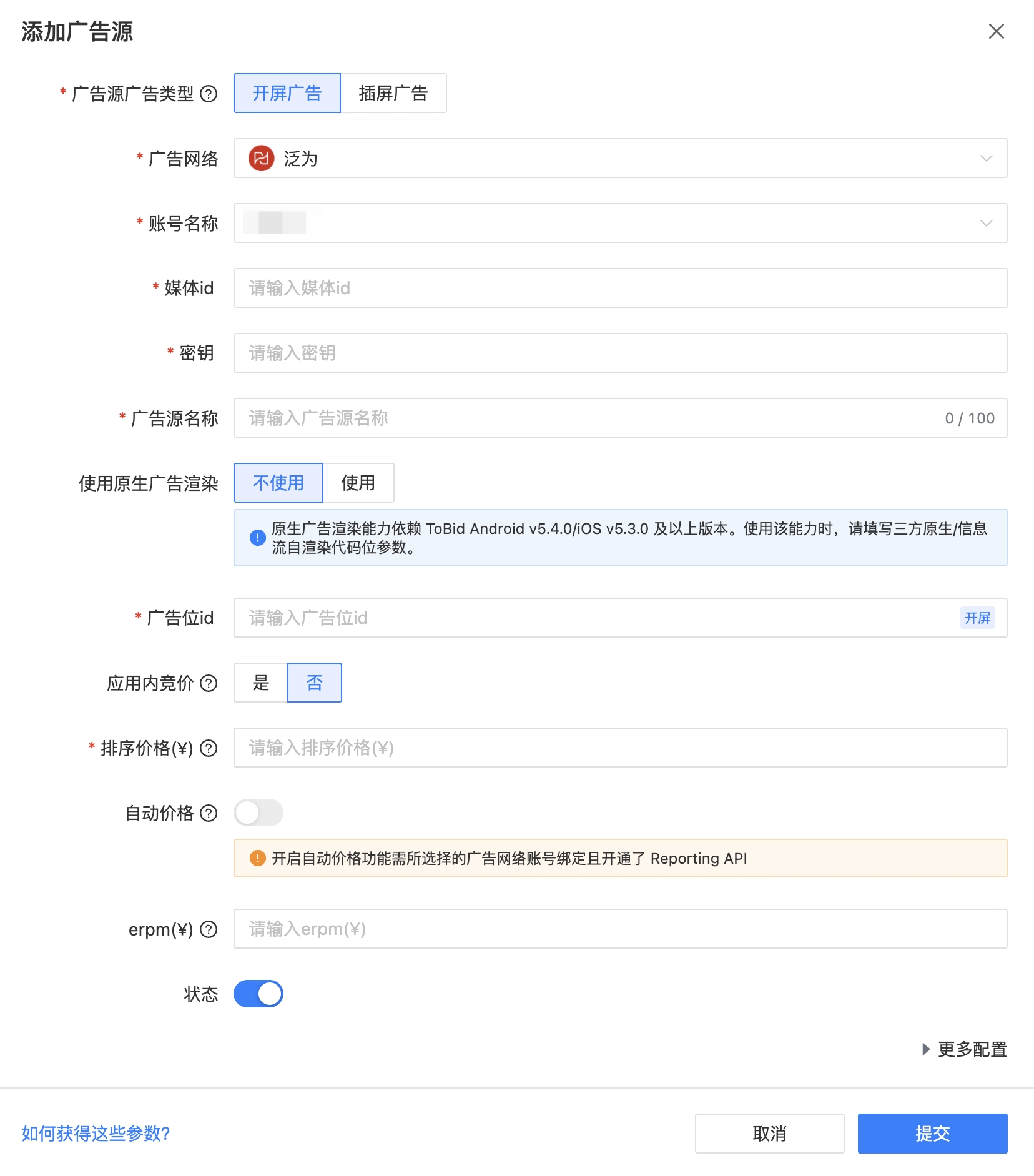This screenshot has width=1034, height=1176.
Task: Select 插屏广告 ad type
Action: (393, 93)
